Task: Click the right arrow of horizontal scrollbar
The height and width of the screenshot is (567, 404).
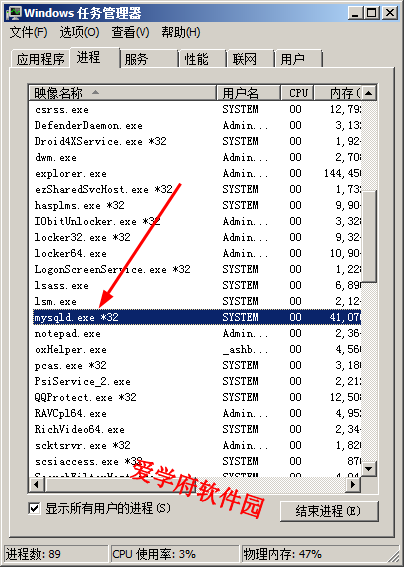Action: click(x=353, y=484)
